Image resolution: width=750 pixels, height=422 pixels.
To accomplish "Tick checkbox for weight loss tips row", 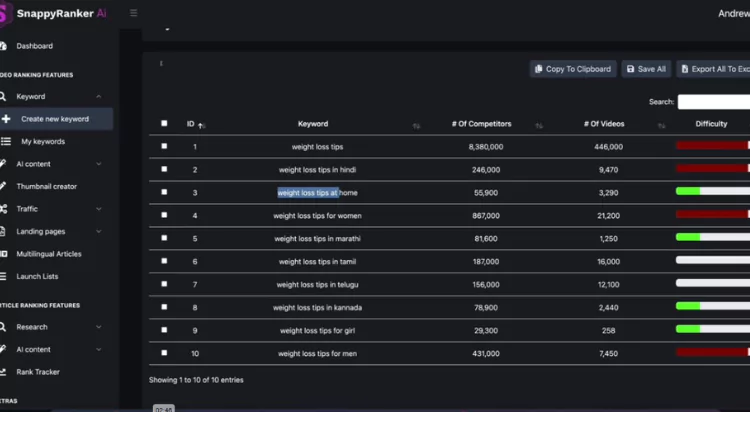I will [164, 147].
